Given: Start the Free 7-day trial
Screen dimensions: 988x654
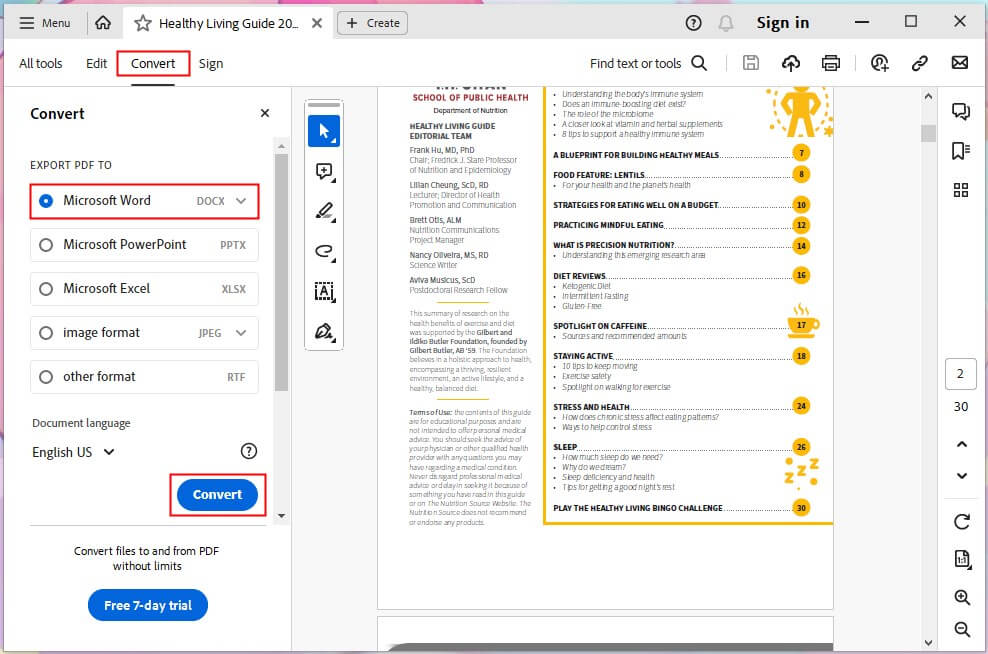Looking at the screenshot, I should [147, 605].
